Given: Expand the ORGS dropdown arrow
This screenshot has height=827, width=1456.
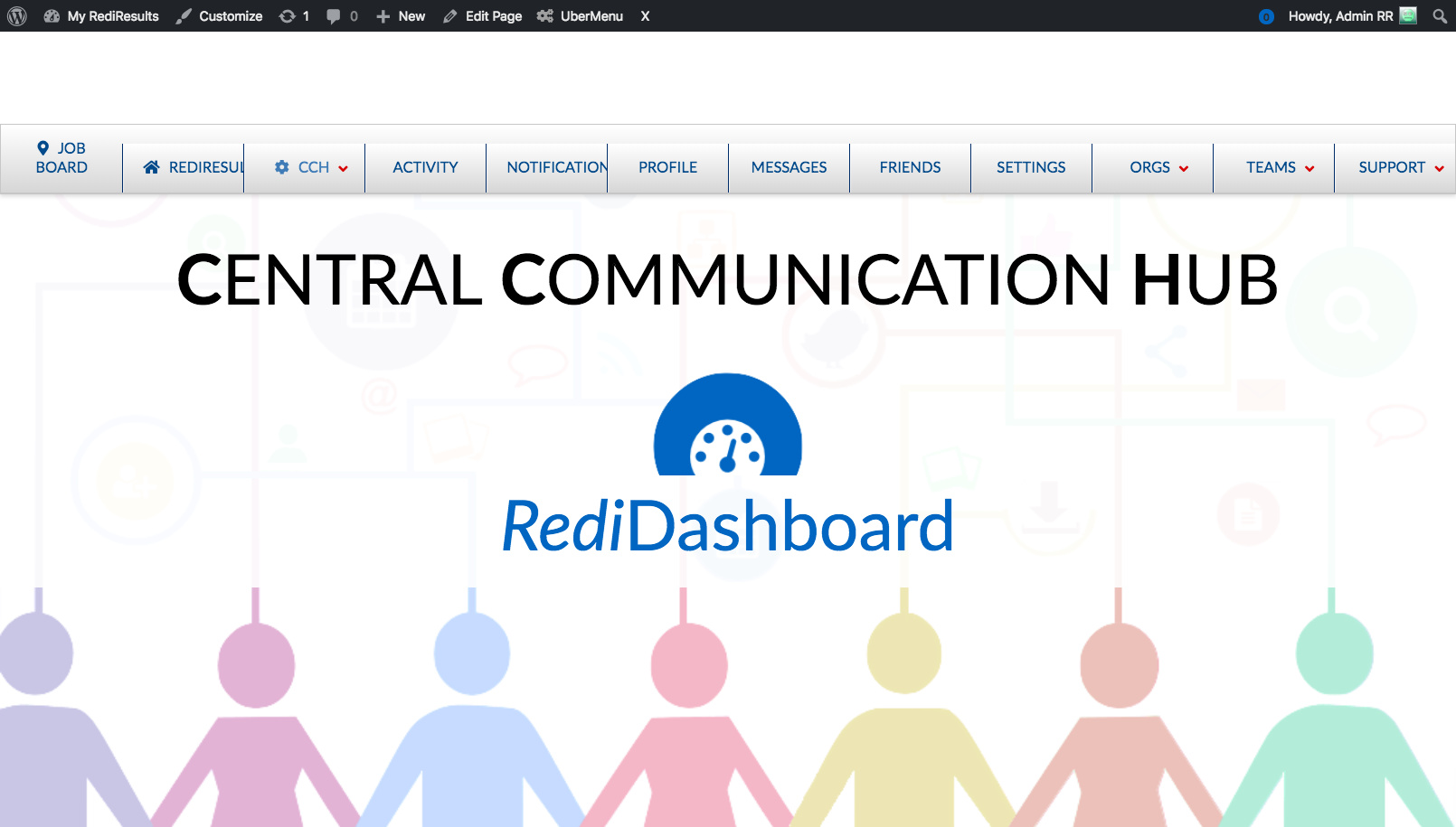Looking at the screenshot, I should (x=1184, y=168).
